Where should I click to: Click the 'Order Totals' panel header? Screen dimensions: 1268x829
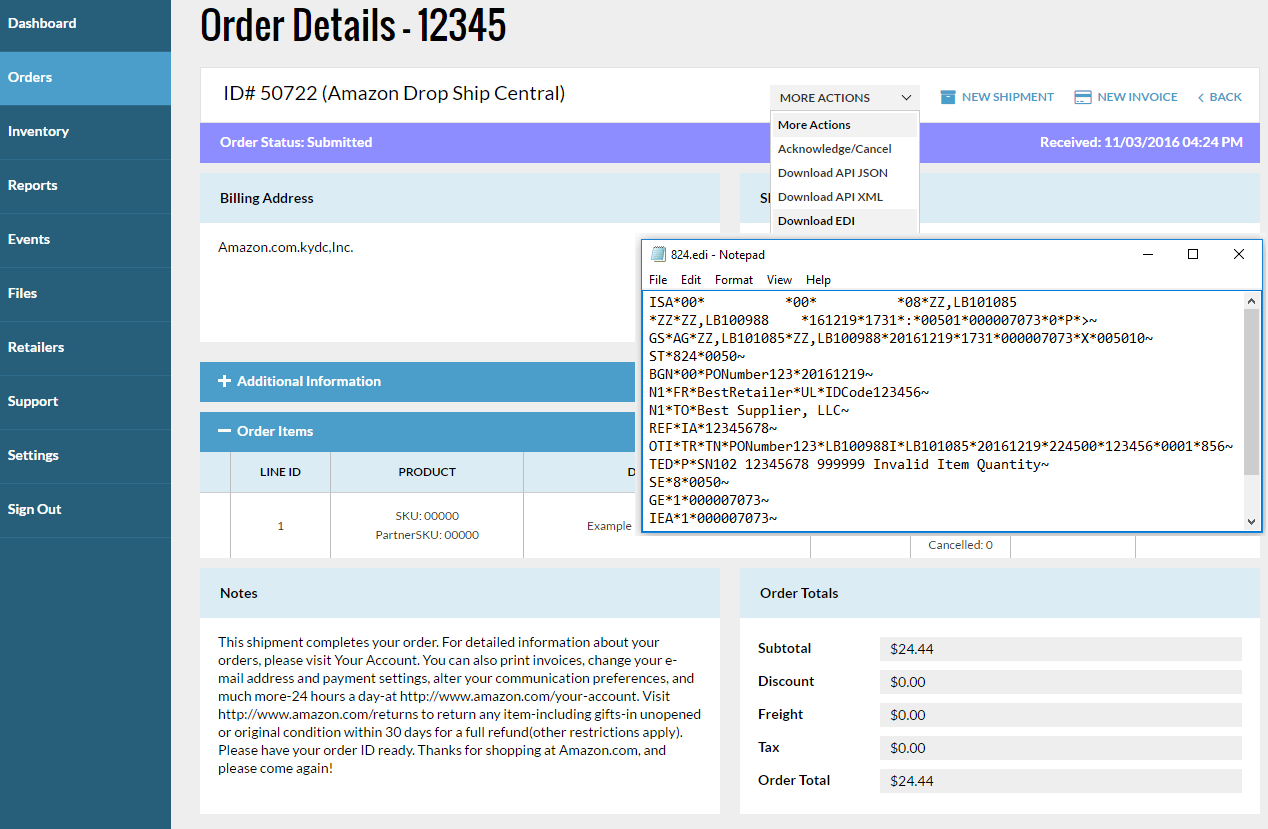click(x=1000, y=593)
